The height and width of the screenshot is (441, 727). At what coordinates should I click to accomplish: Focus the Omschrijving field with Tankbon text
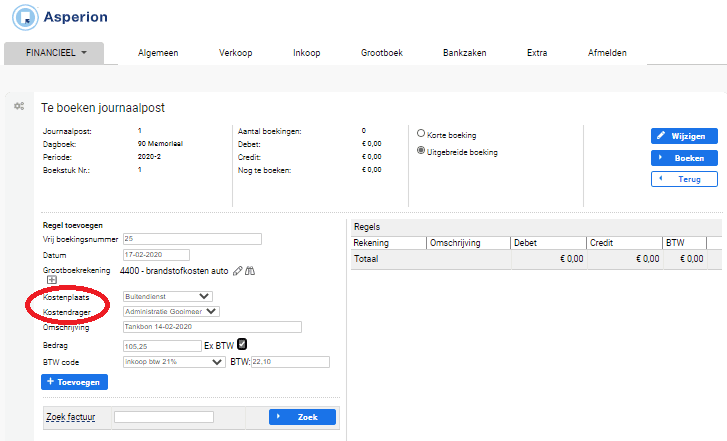point(212,327)
